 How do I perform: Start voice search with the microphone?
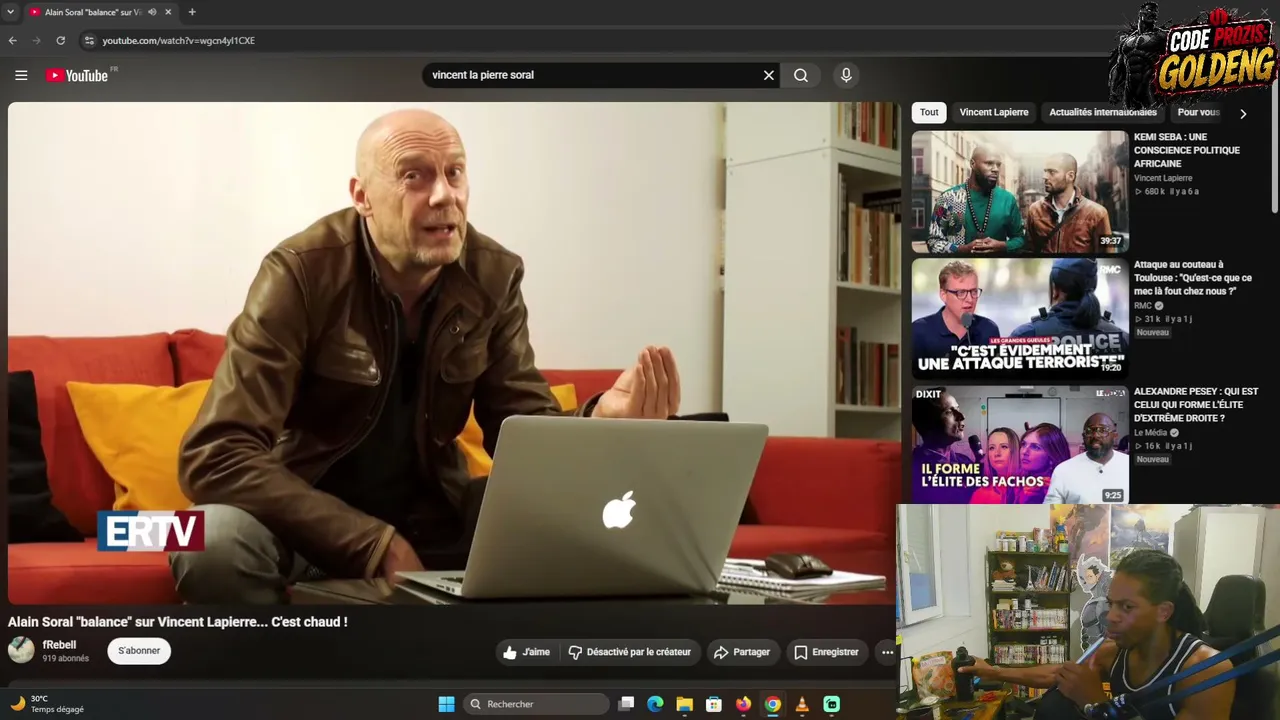[846, 75]
